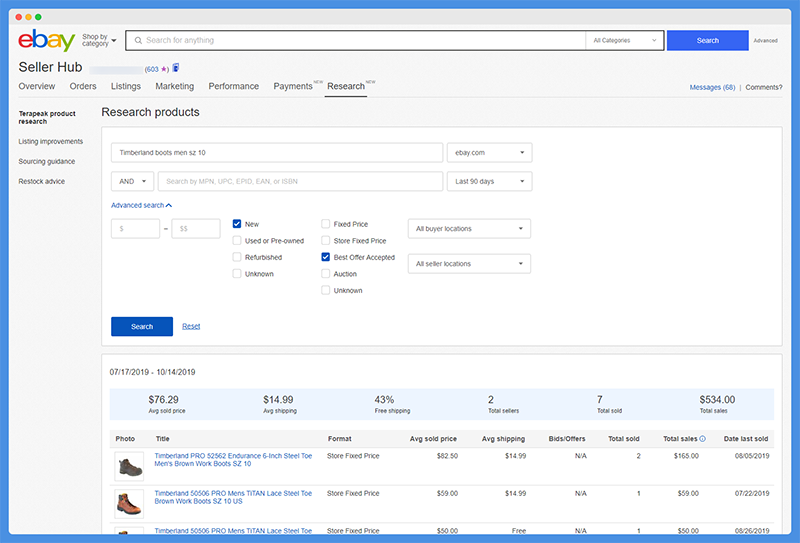Open the Timberland PRO 52562 boot thumbnail
Screen dimensions: 800x543
[x=129, y=466]
